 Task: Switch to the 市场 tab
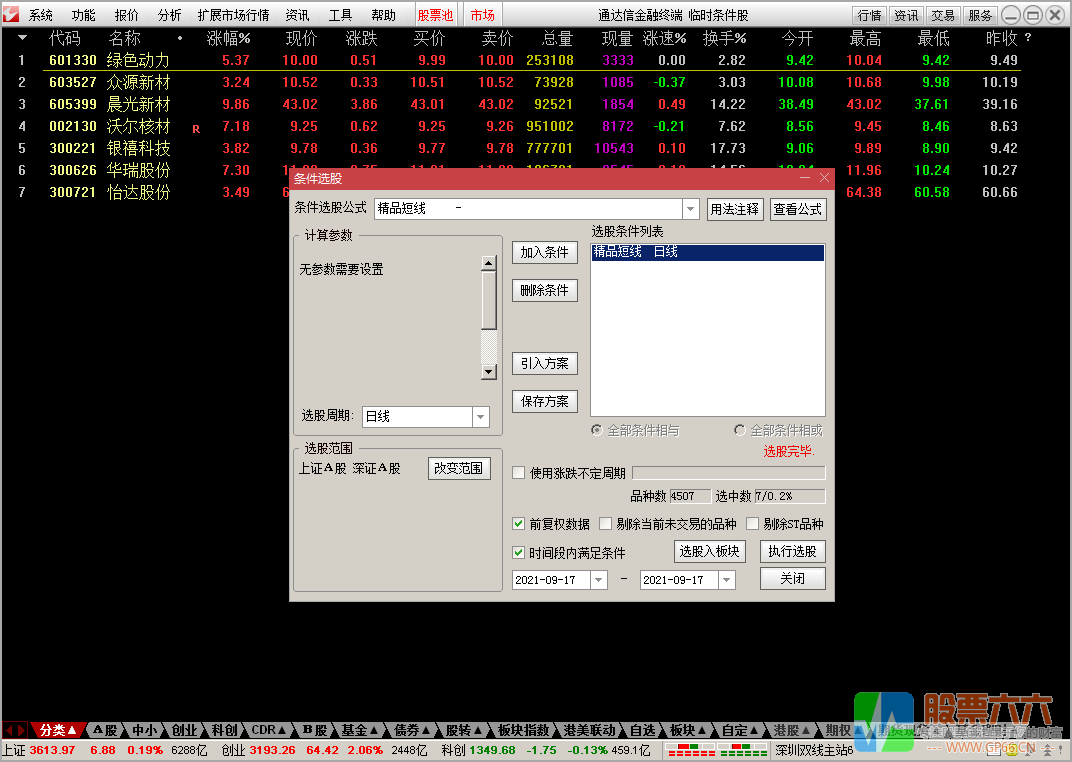[x=483, y=15]
